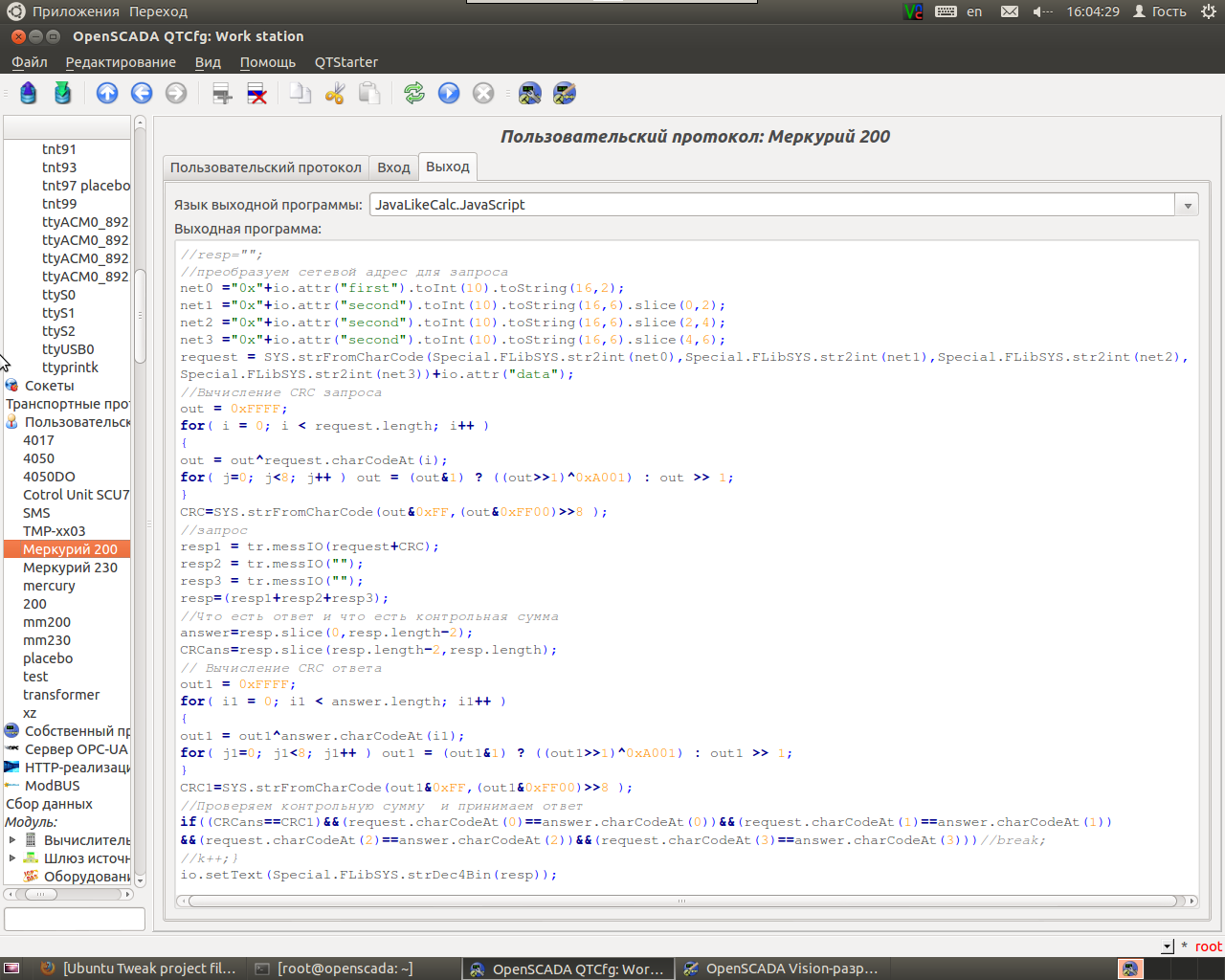Select Меркурий 230 in the tree
1225x980 pixels.
(x=70, y=568)
